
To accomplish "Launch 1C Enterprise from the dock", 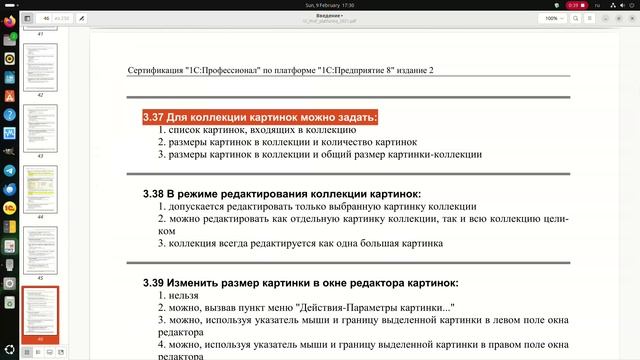I will [x=9, y=208].
